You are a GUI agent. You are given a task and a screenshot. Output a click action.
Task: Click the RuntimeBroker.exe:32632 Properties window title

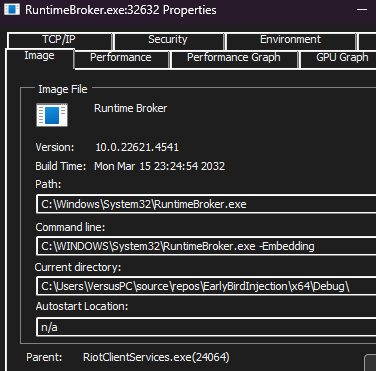point(121,10)
